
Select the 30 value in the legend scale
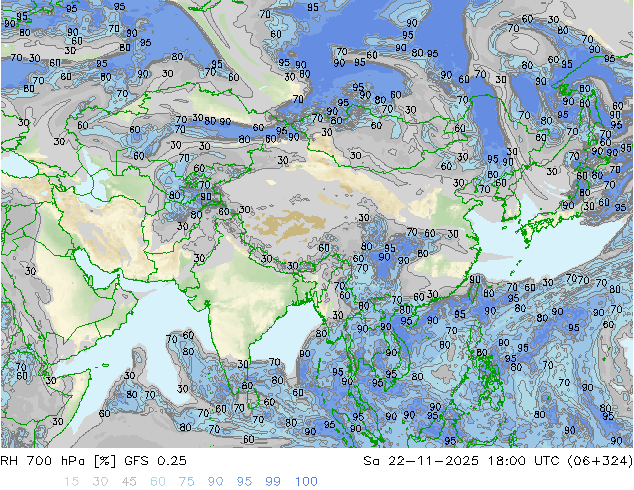click(x=100, y=482)
